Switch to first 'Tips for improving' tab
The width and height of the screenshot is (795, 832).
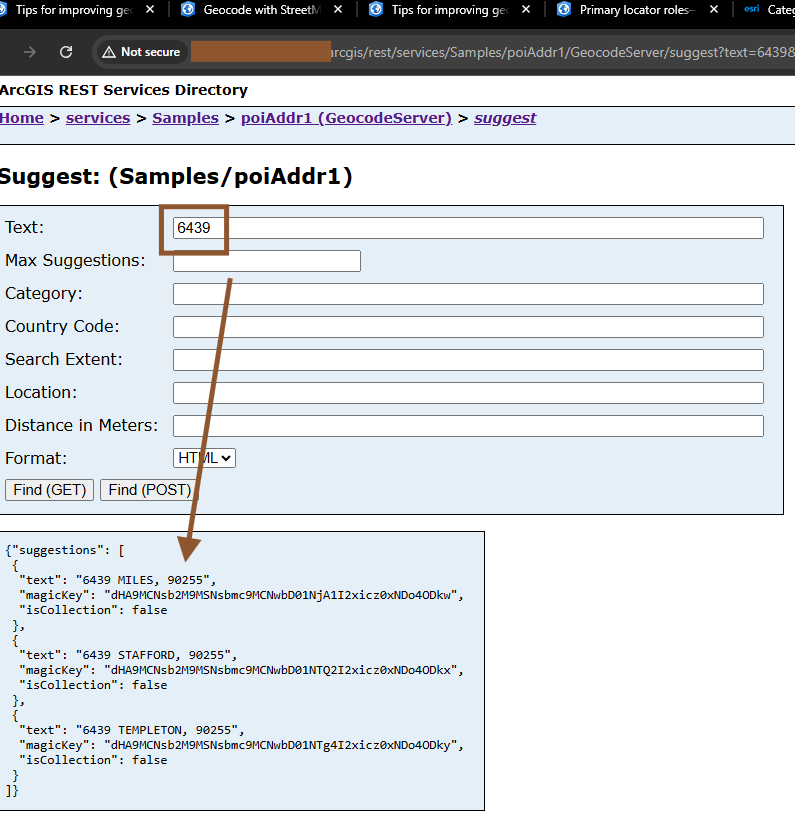[73, 10]
